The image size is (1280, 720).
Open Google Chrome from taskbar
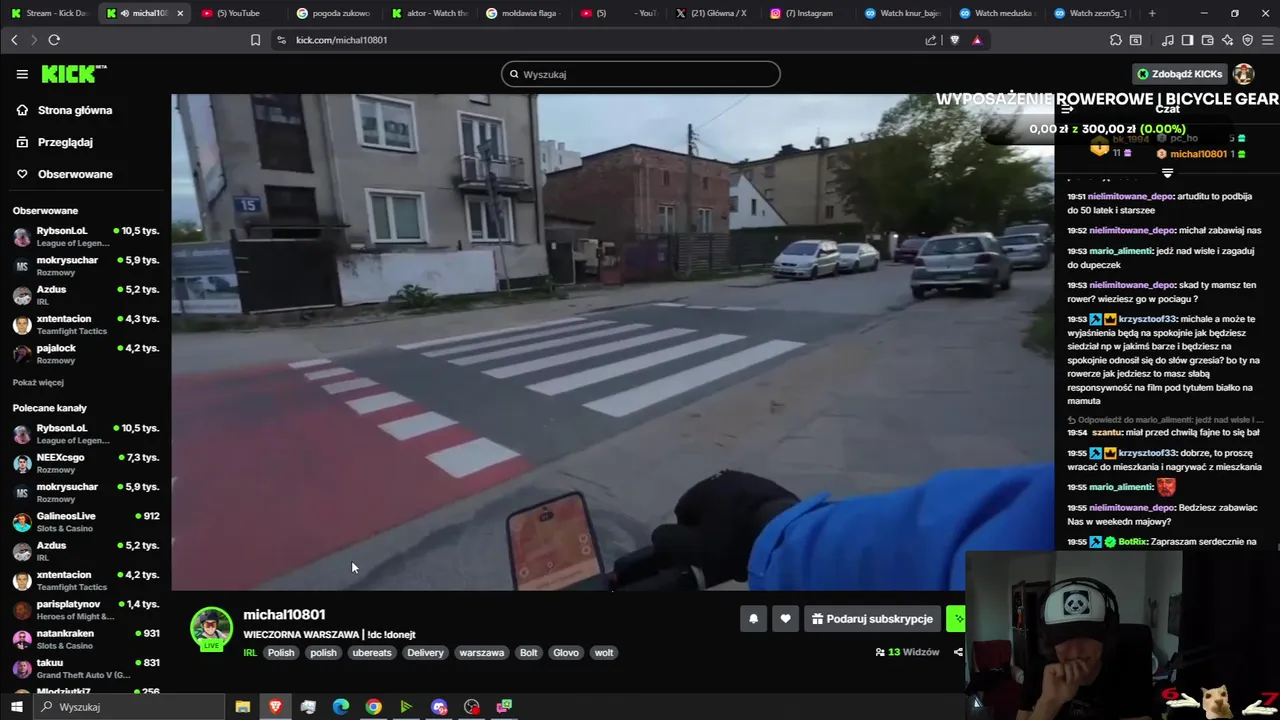coord(373,706)
